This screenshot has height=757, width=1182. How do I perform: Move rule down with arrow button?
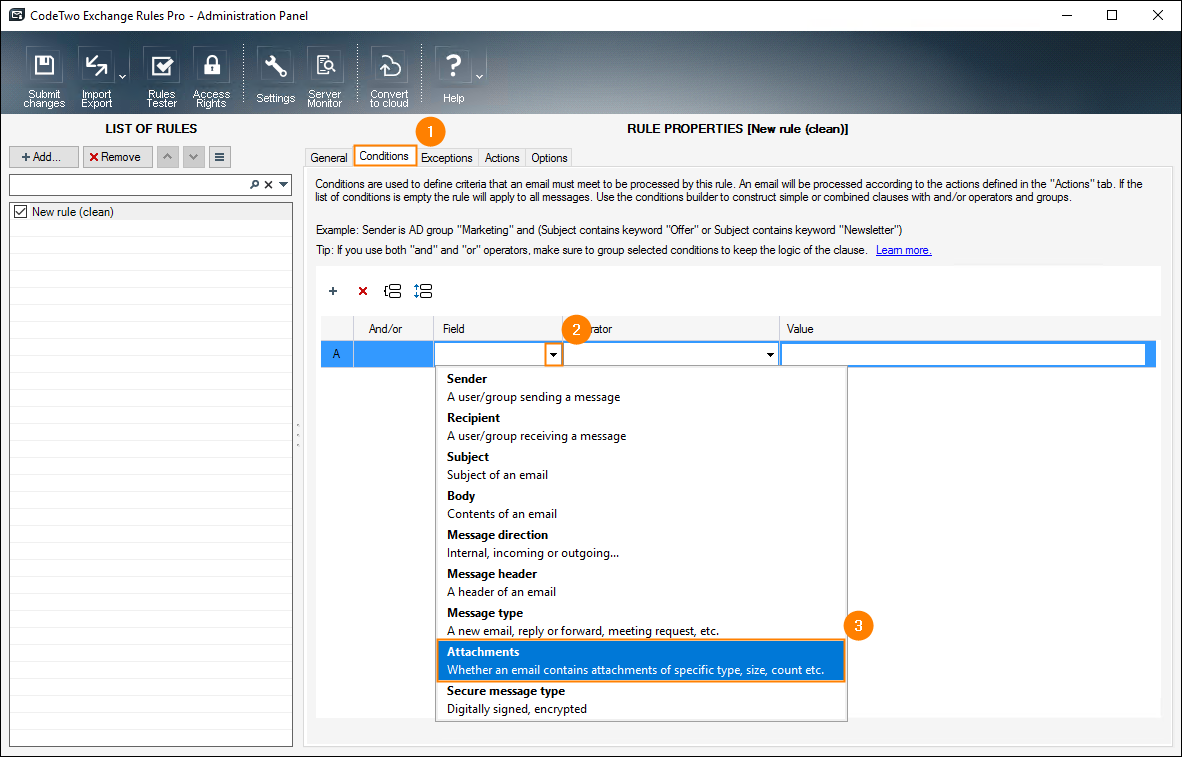pyautogui.click(x=194, y=157)
